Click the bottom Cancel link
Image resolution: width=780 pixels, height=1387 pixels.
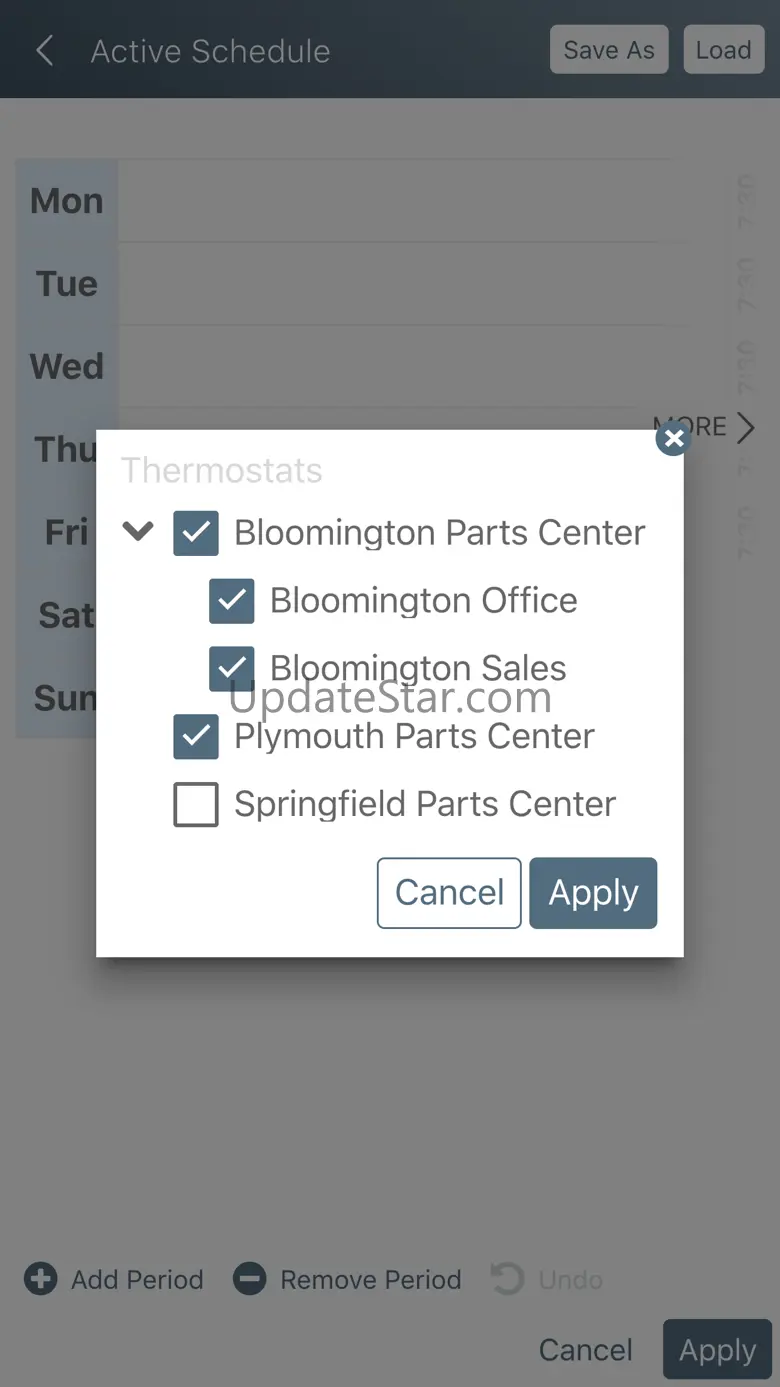pos(586,1350)
